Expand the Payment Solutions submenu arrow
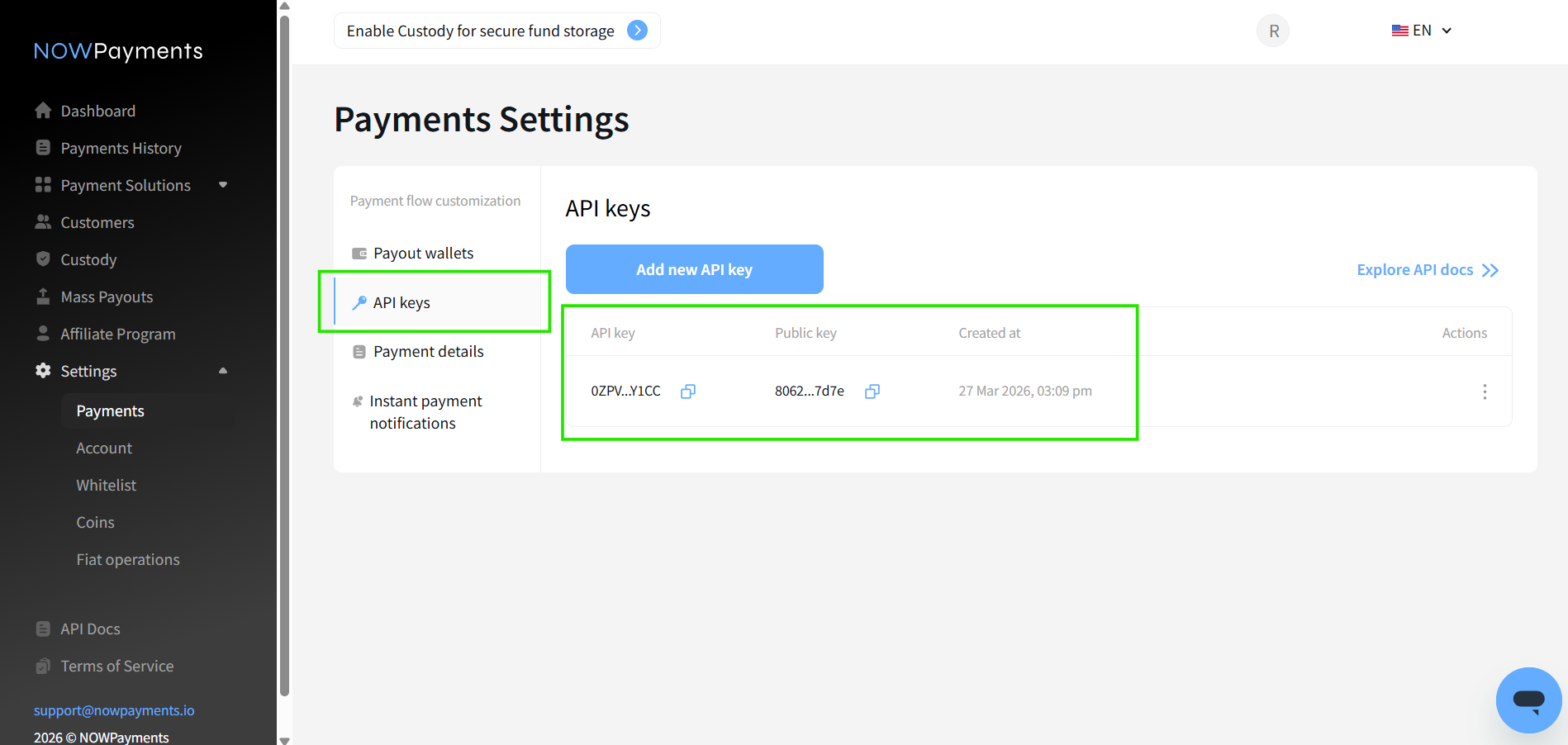 [x=223, y=185]
